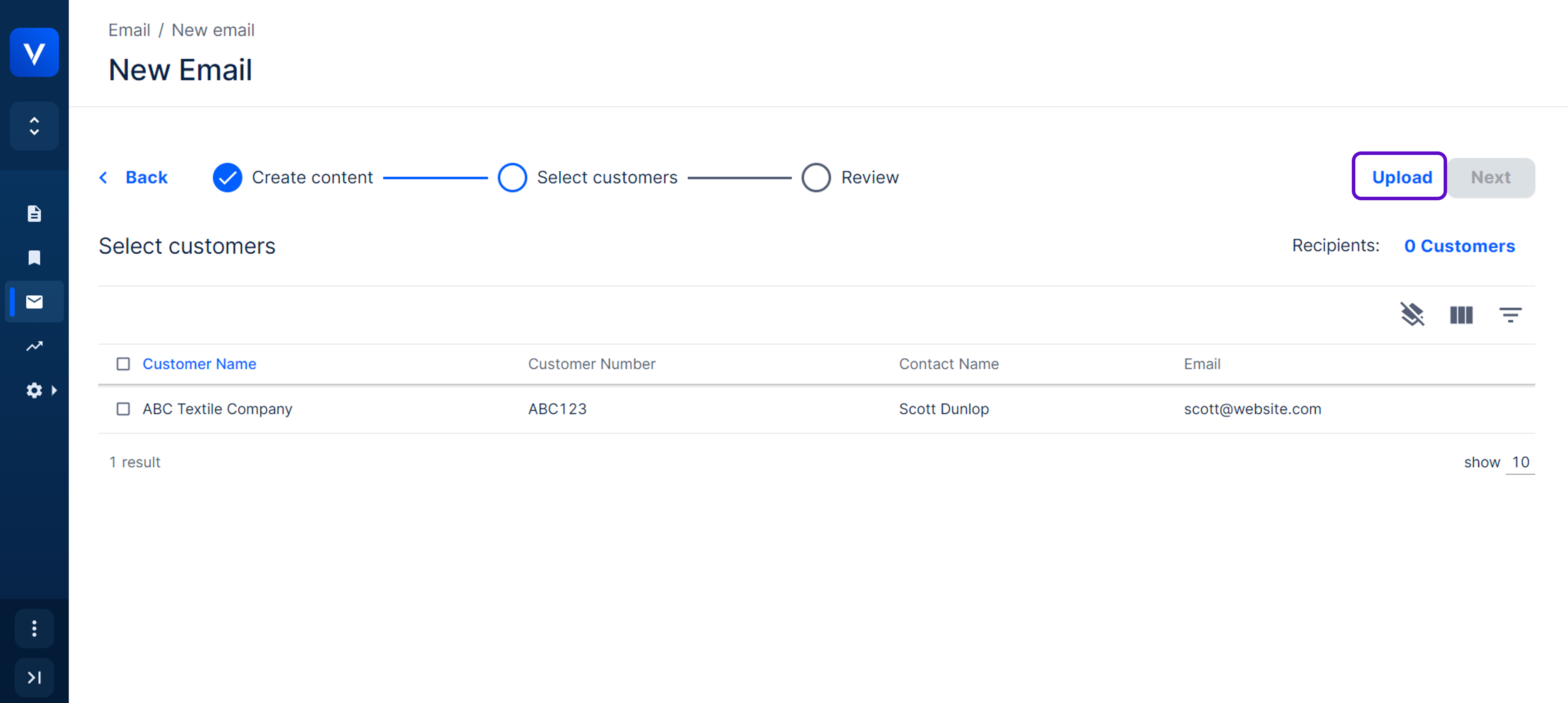Screen dimensions: 1568x703
Task: Open the documents icon in the sidebar
Action: tap(34, 214)
